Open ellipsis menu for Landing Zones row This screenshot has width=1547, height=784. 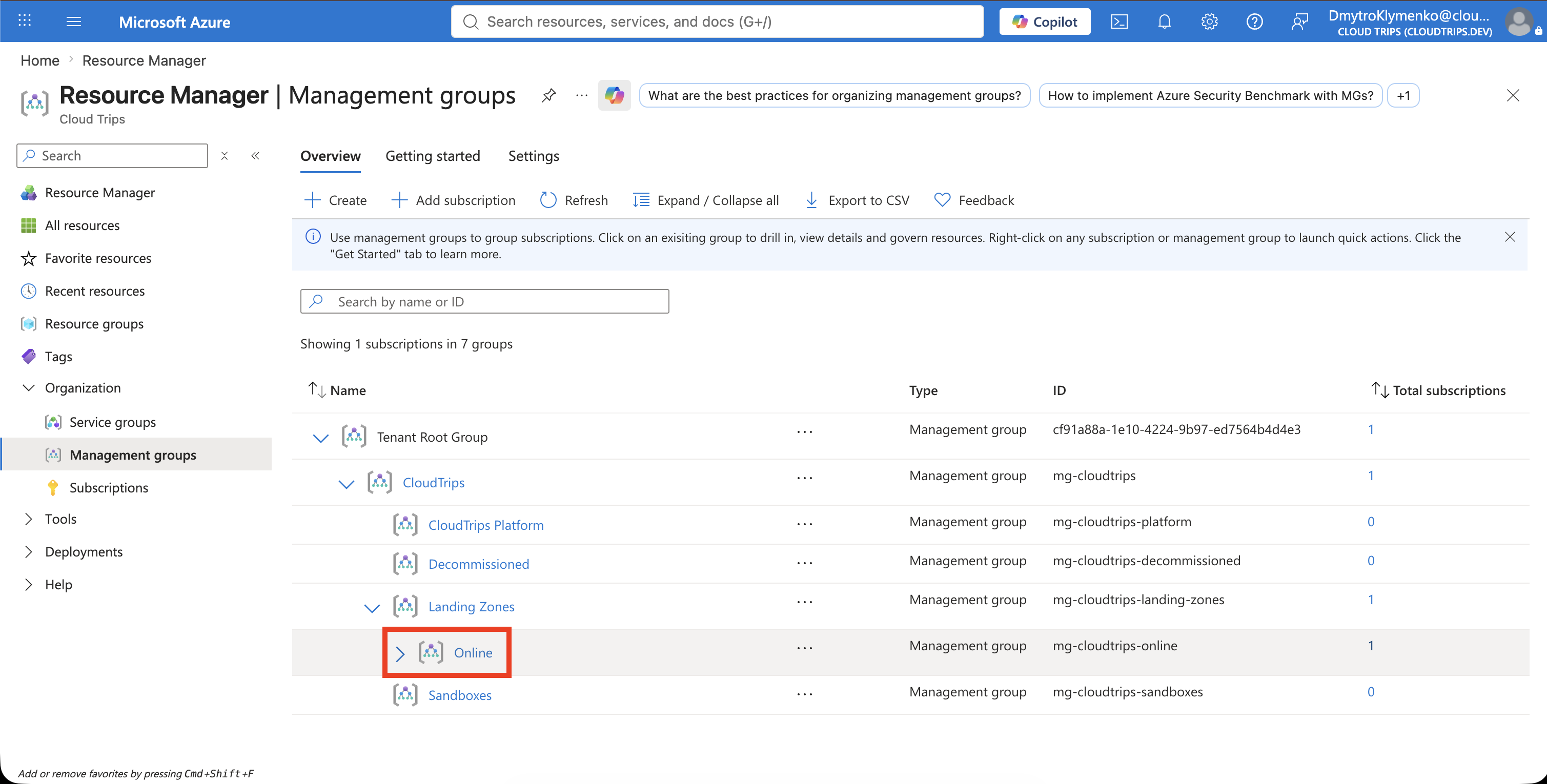click(x=804, y=602)
